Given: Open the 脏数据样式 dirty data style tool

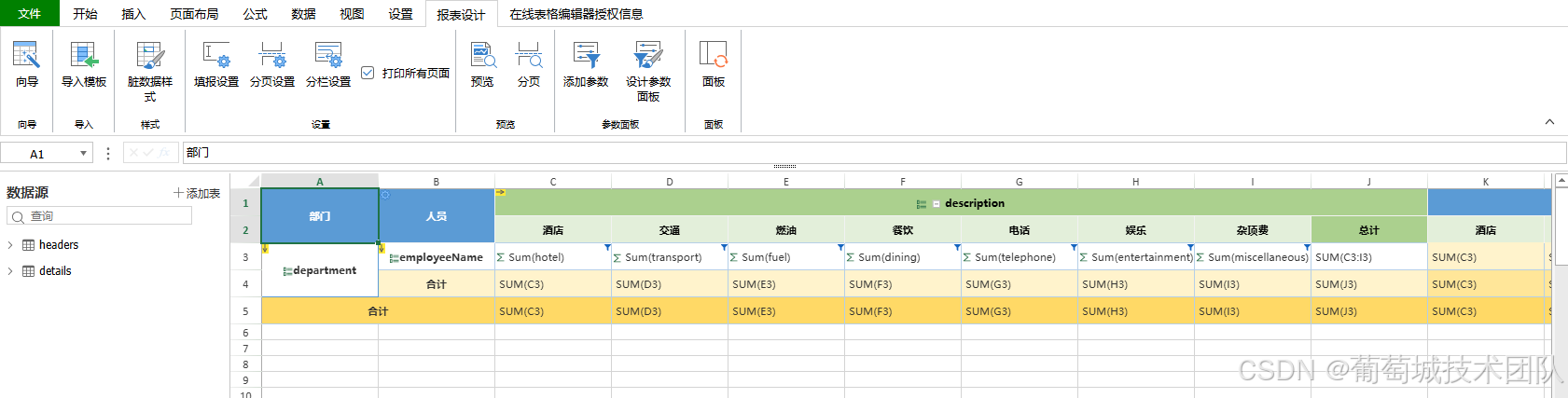Looking at the screenshot, I should coord(150,71).
